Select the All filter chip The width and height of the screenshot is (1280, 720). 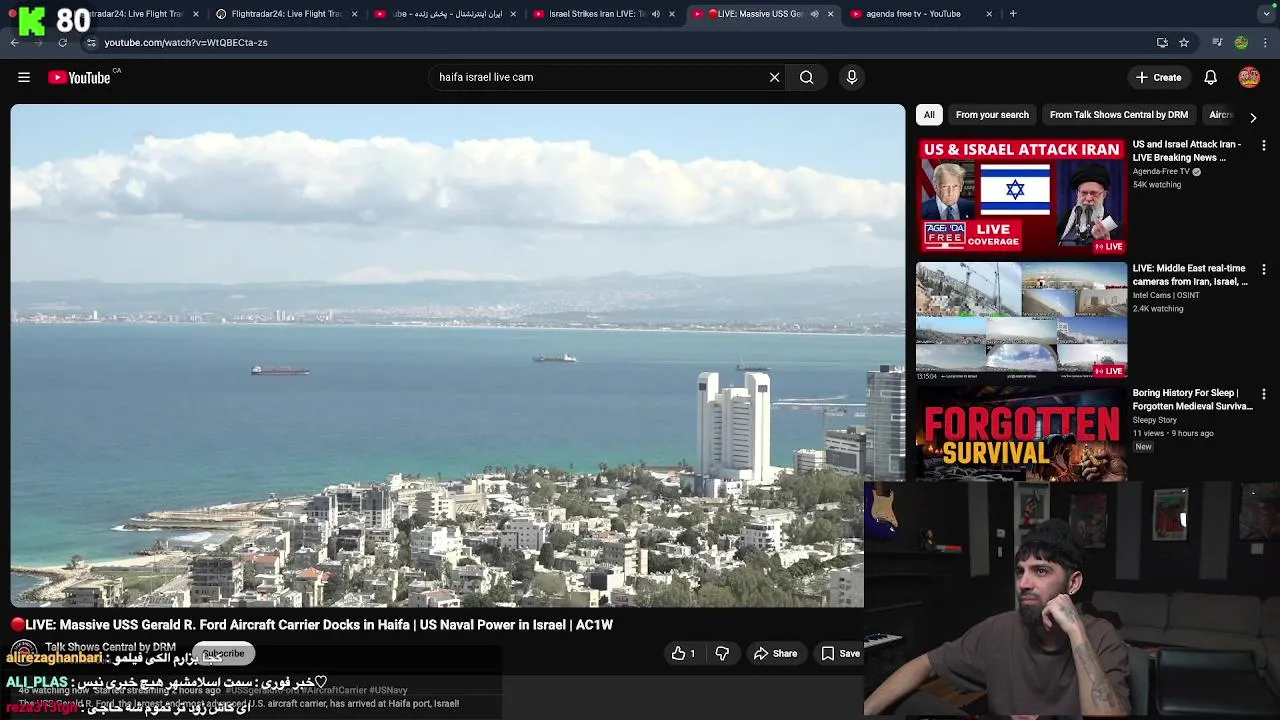pos(929,115)
